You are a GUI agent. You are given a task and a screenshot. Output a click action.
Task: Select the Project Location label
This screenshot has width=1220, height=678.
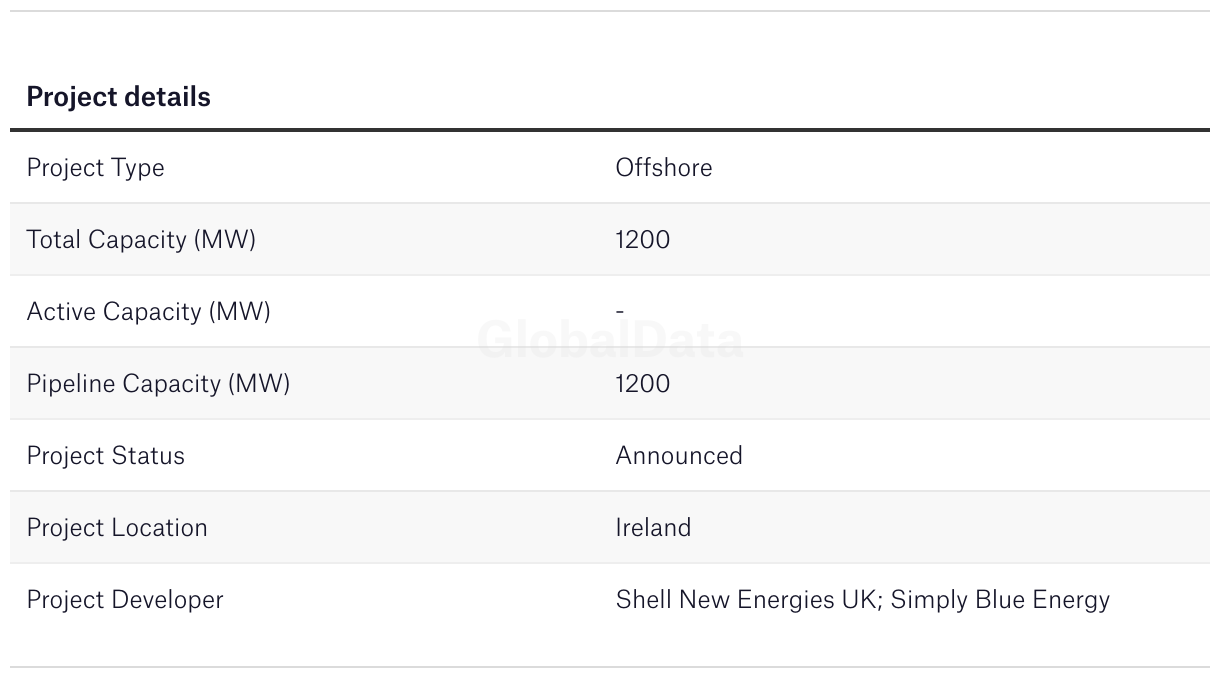click(x=117, y=528)
